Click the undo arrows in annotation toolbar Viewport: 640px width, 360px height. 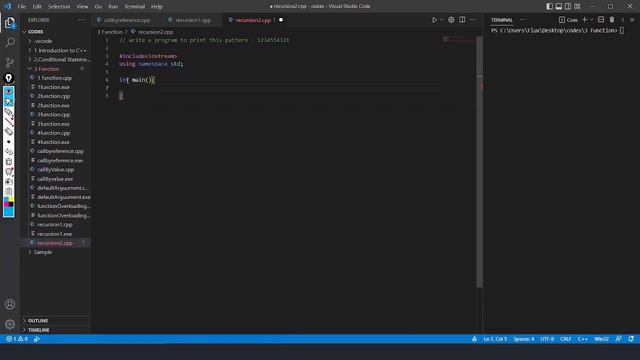pos(9,152)
